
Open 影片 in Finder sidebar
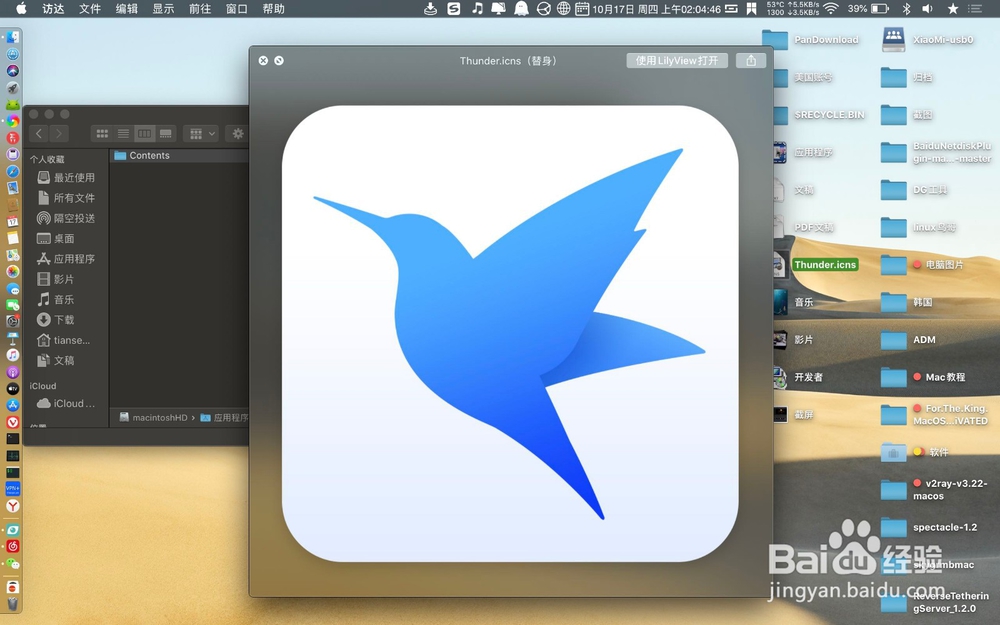[x=55, y=279]
